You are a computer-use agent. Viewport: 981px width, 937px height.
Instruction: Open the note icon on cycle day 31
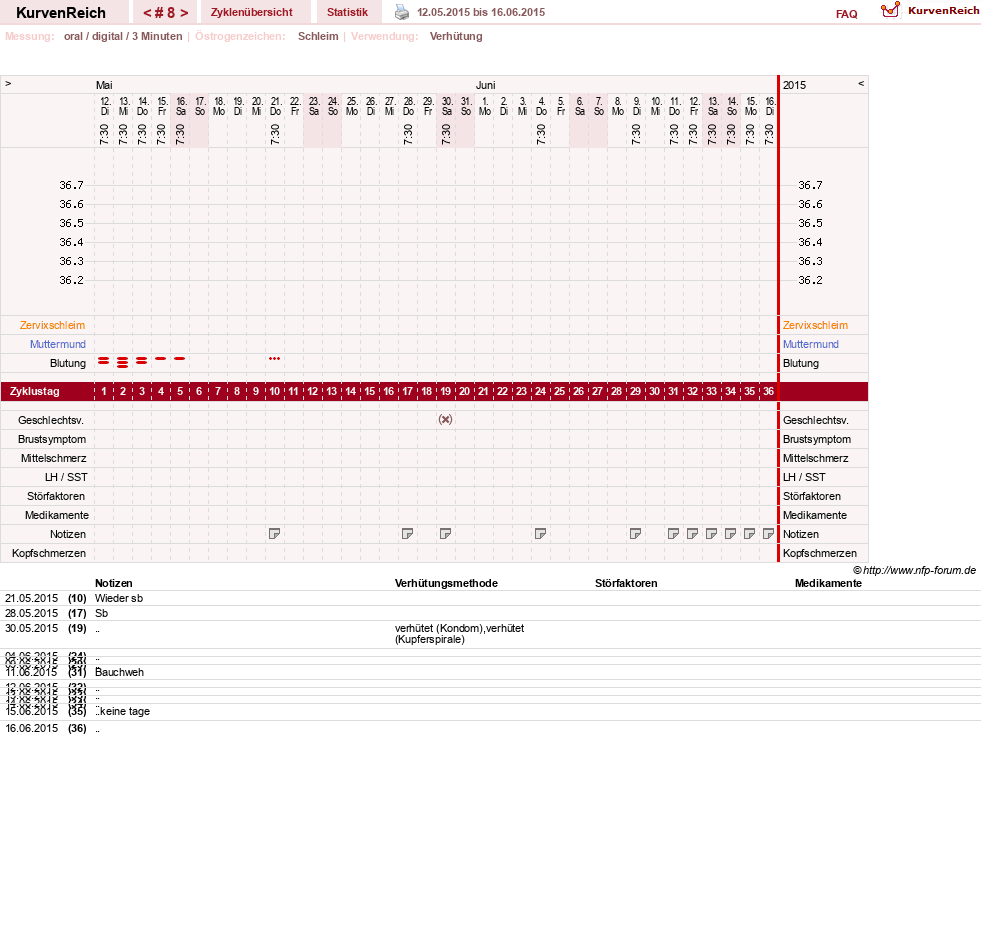point(674,534)
